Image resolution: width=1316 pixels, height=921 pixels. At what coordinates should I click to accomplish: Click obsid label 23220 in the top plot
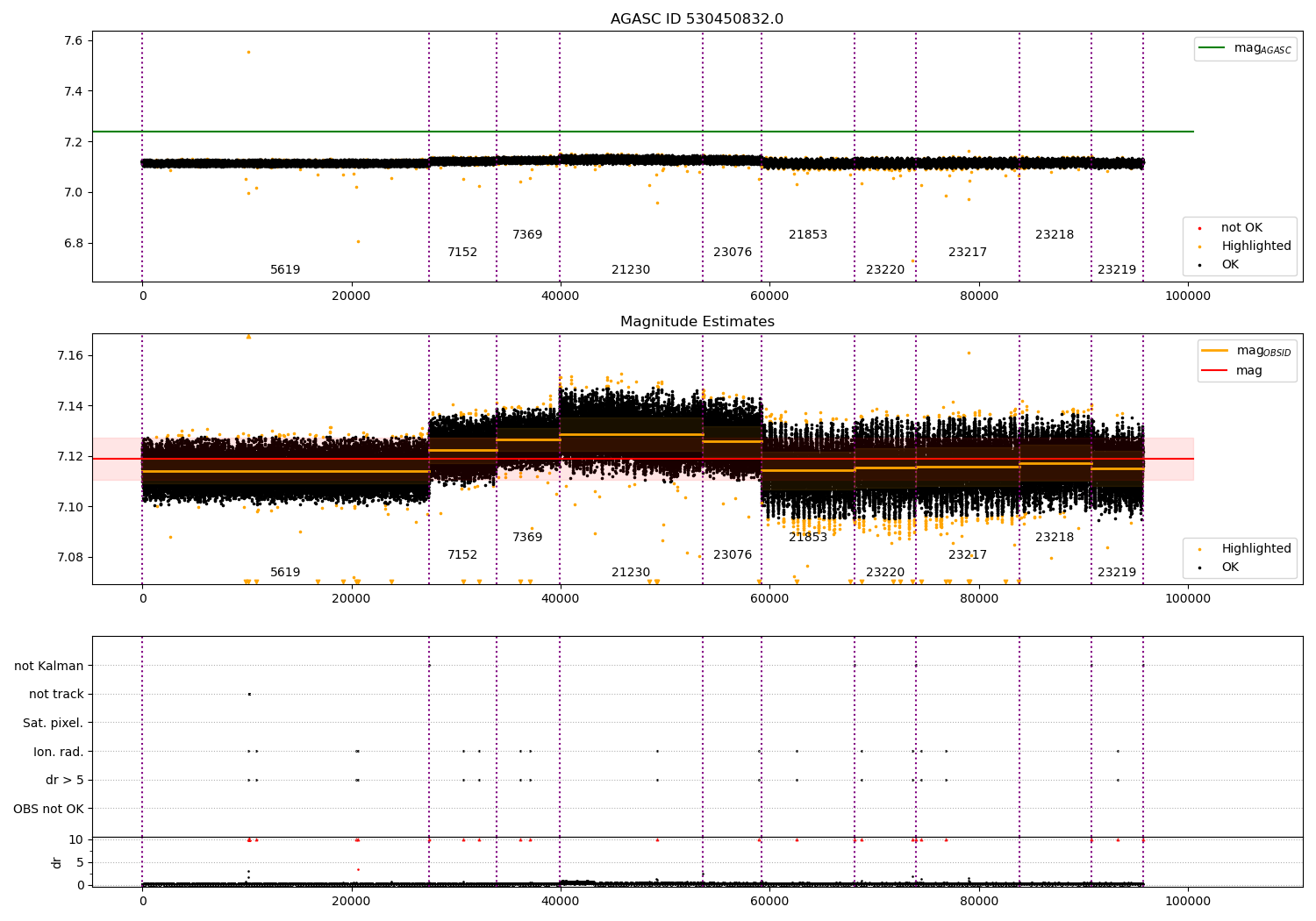(x=885, y=270)
